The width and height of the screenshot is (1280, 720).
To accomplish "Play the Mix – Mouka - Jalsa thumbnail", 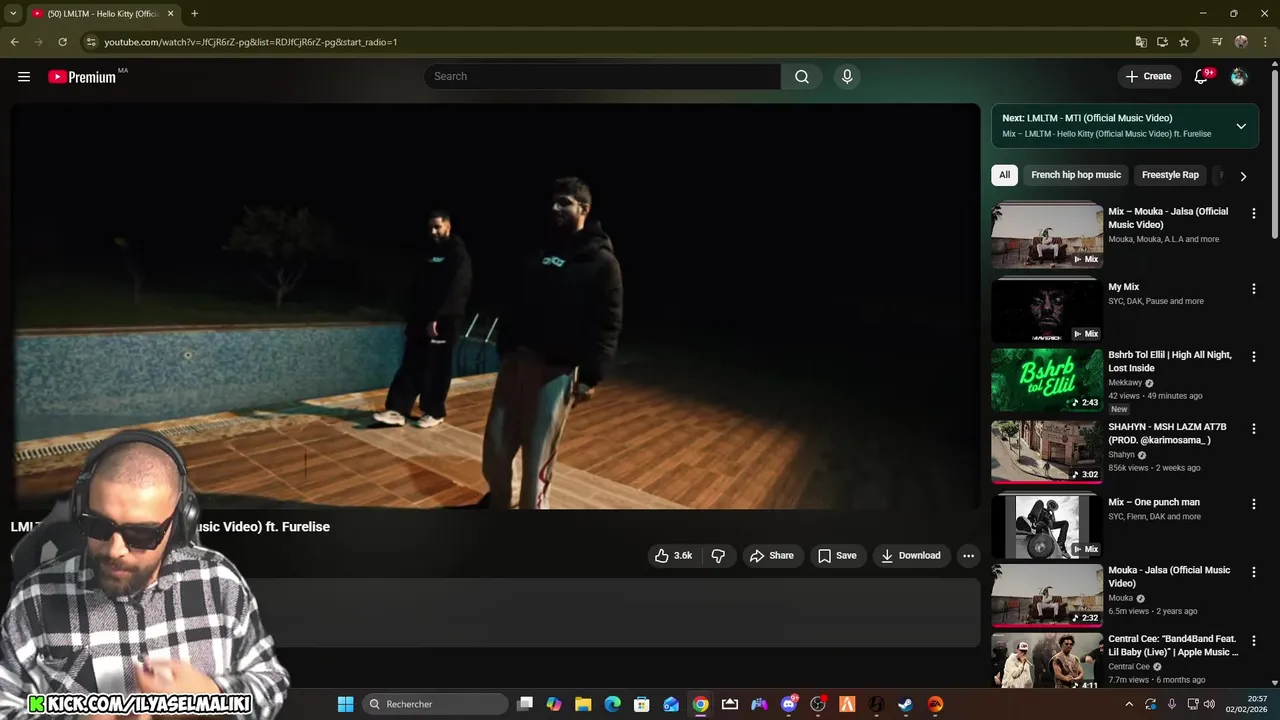I will point(1047,236).
